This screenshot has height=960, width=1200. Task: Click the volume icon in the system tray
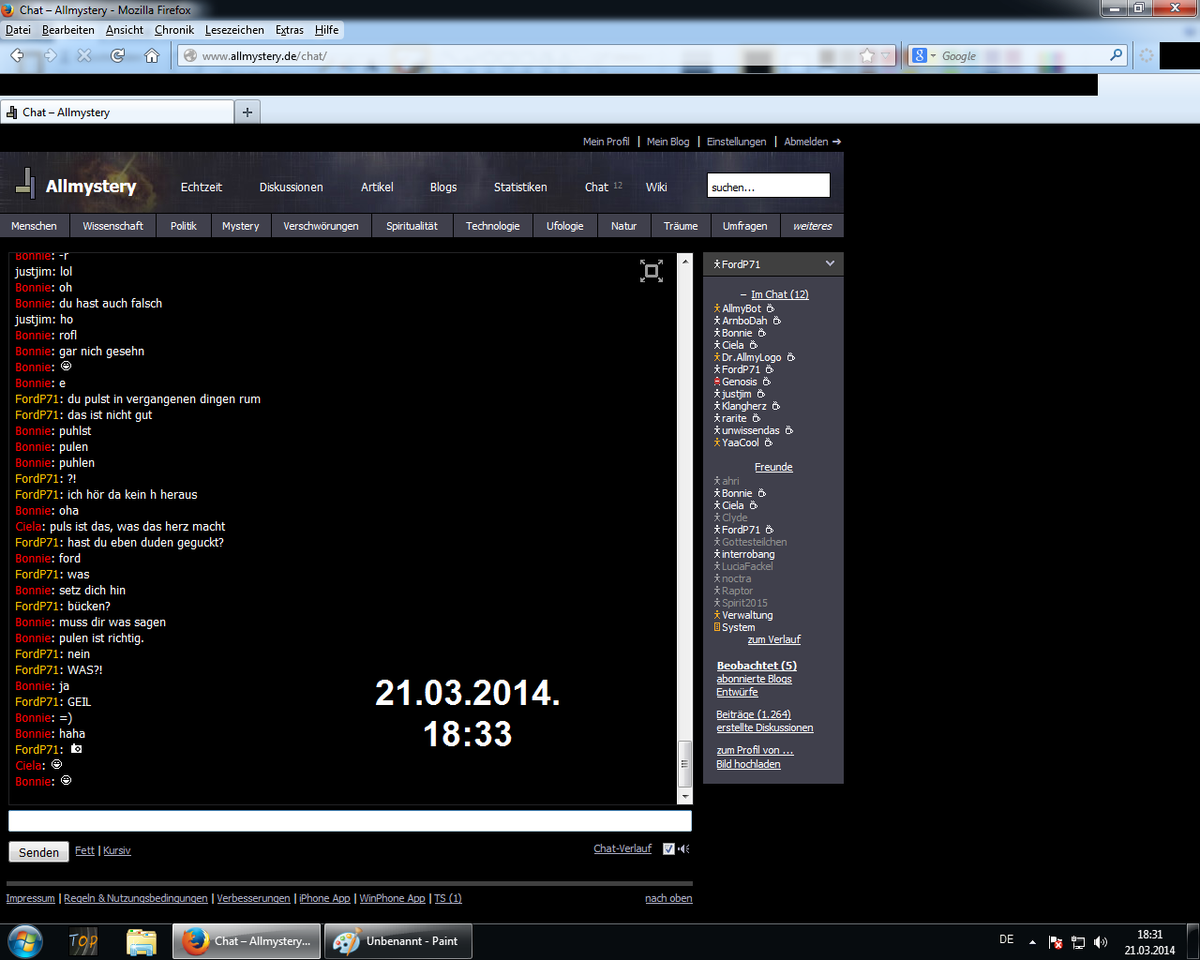pos(1101,942)
